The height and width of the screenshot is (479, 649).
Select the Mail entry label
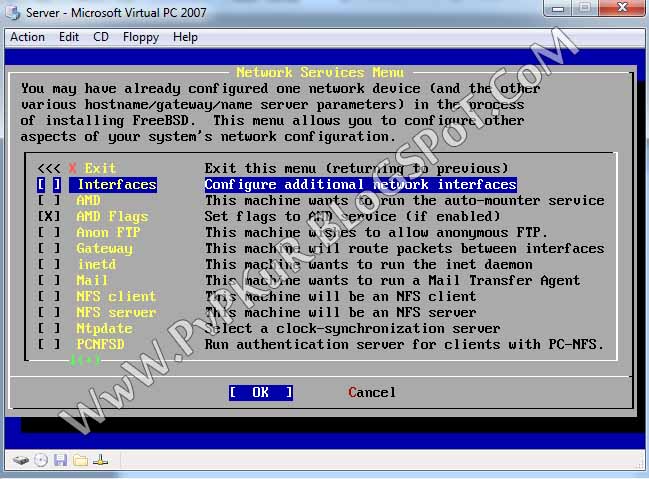pos(92,281)
